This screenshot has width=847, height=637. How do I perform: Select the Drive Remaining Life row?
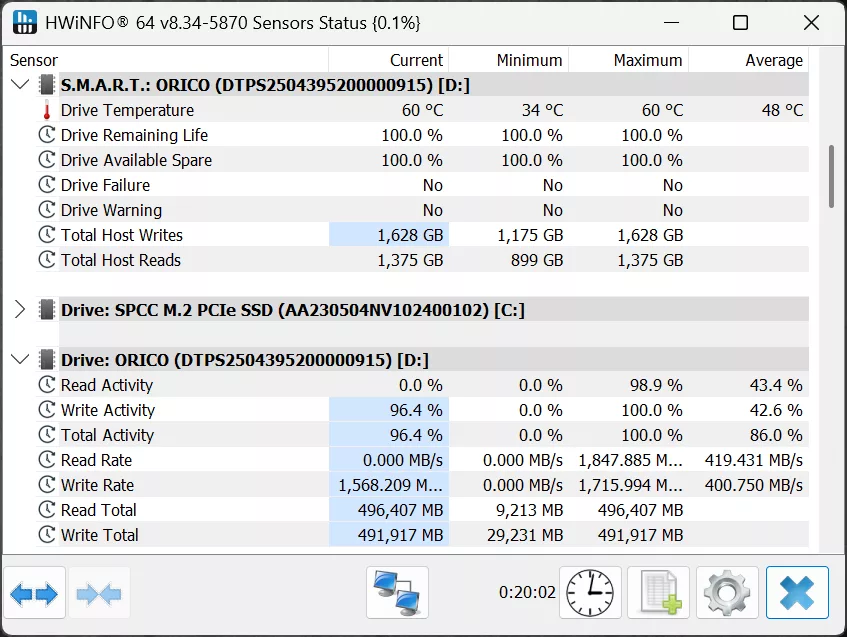point(134,135)
